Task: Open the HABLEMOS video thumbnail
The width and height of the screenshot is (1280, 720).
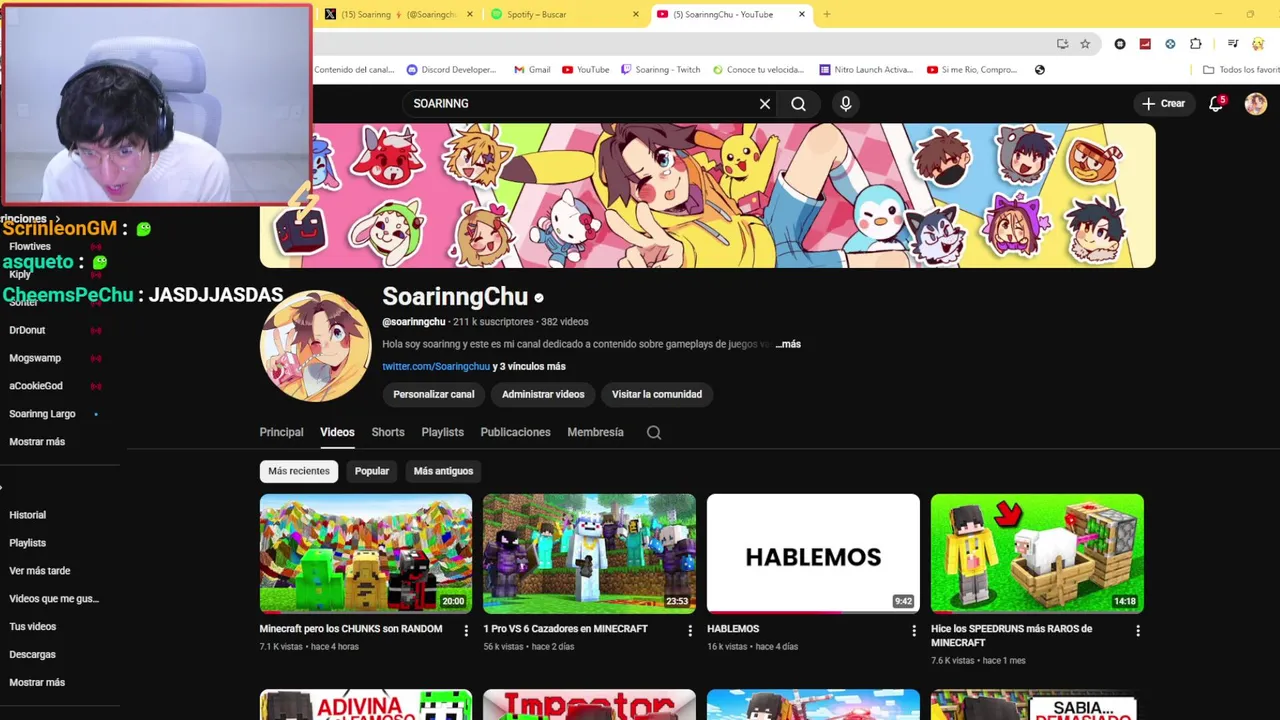Action: [813, 553]
